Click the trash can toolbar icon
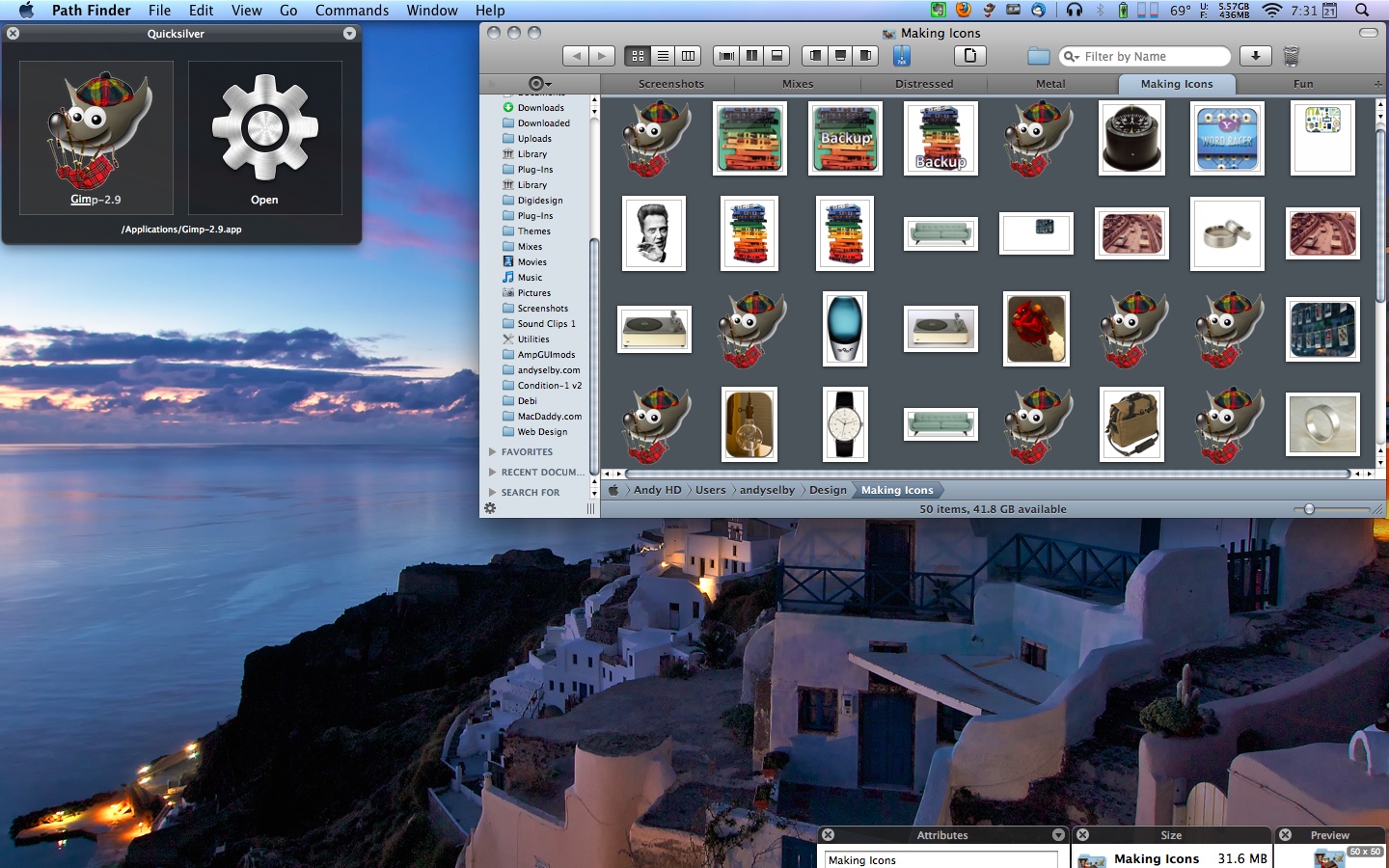 pos(1292,56)
